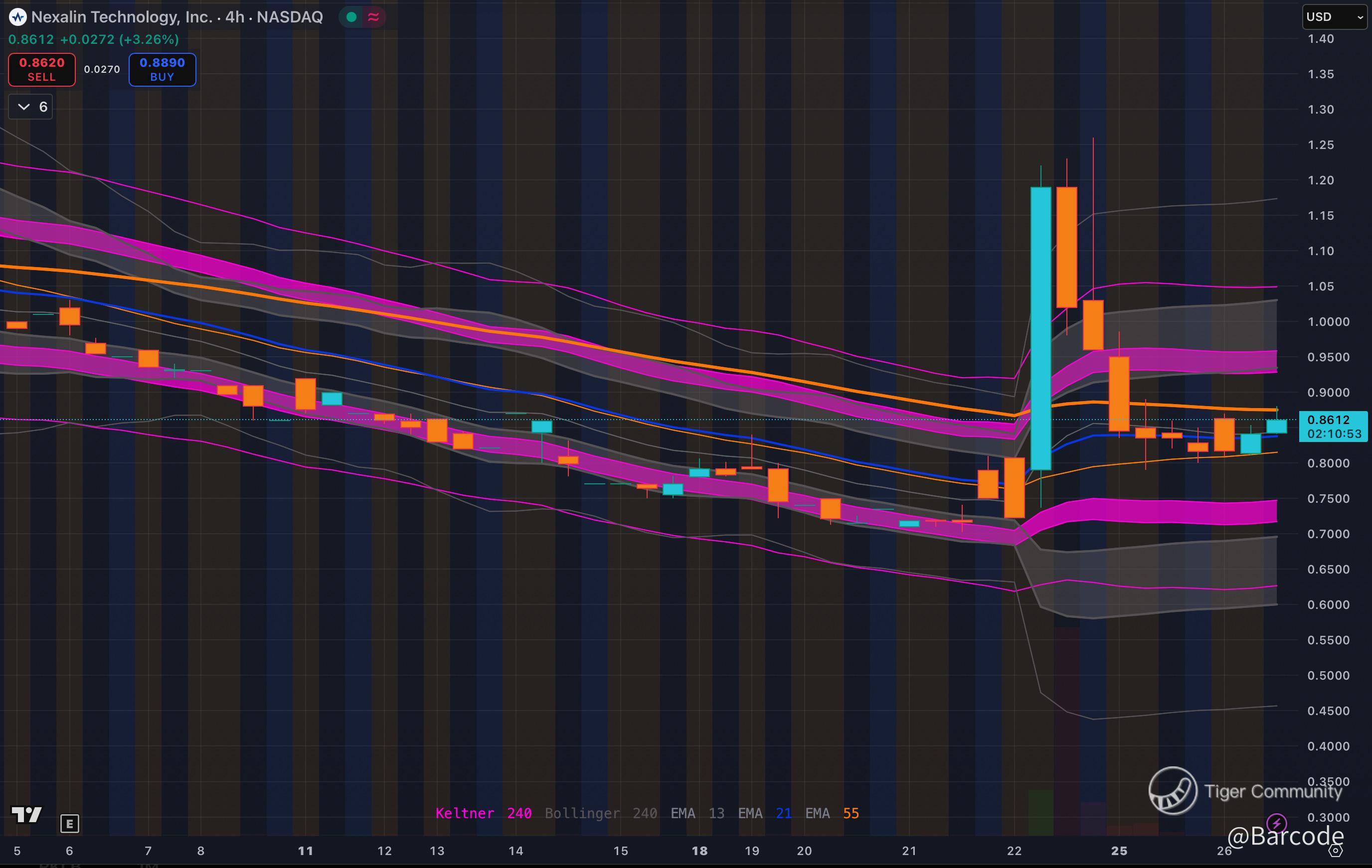Click the Keltner 240 indicator label
1372x868 pixels.
[x=483, y=813]
